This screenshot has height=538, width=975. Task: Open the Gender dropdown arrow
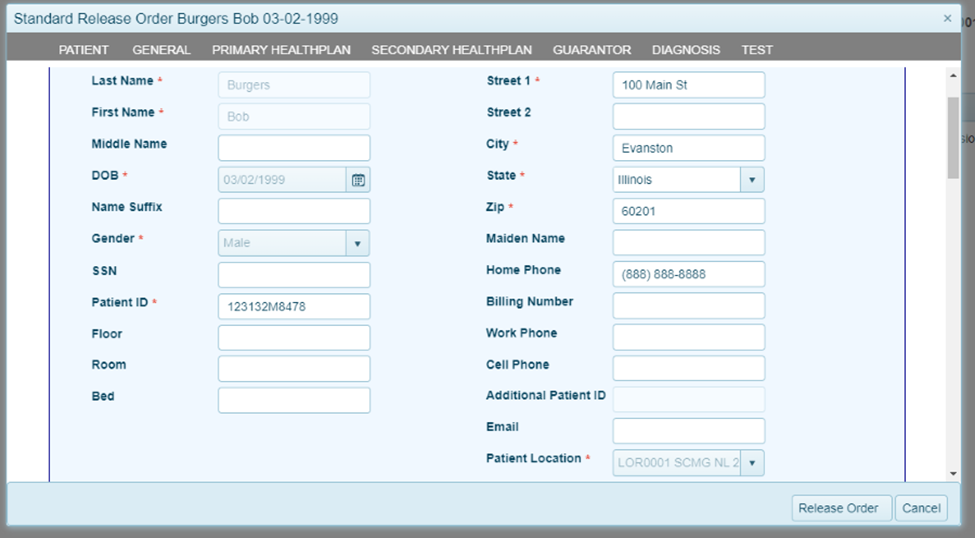[358, 243]
